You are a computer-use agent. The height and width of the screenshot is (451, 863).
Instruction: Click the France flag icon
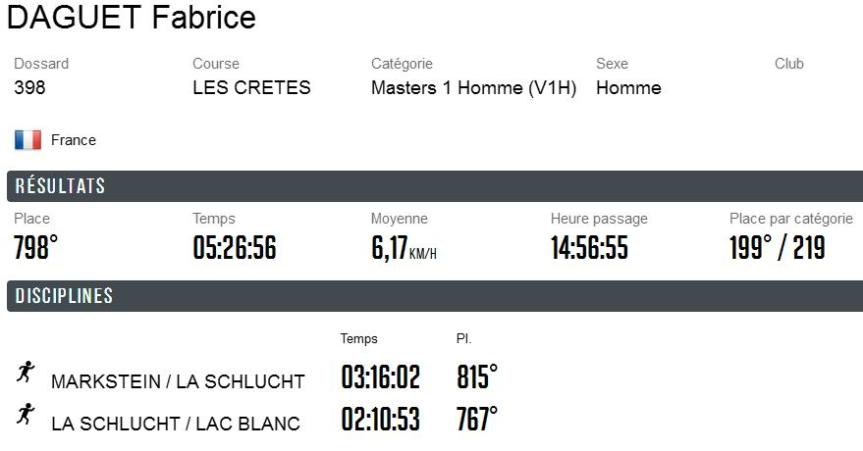[x=27, y=140]
